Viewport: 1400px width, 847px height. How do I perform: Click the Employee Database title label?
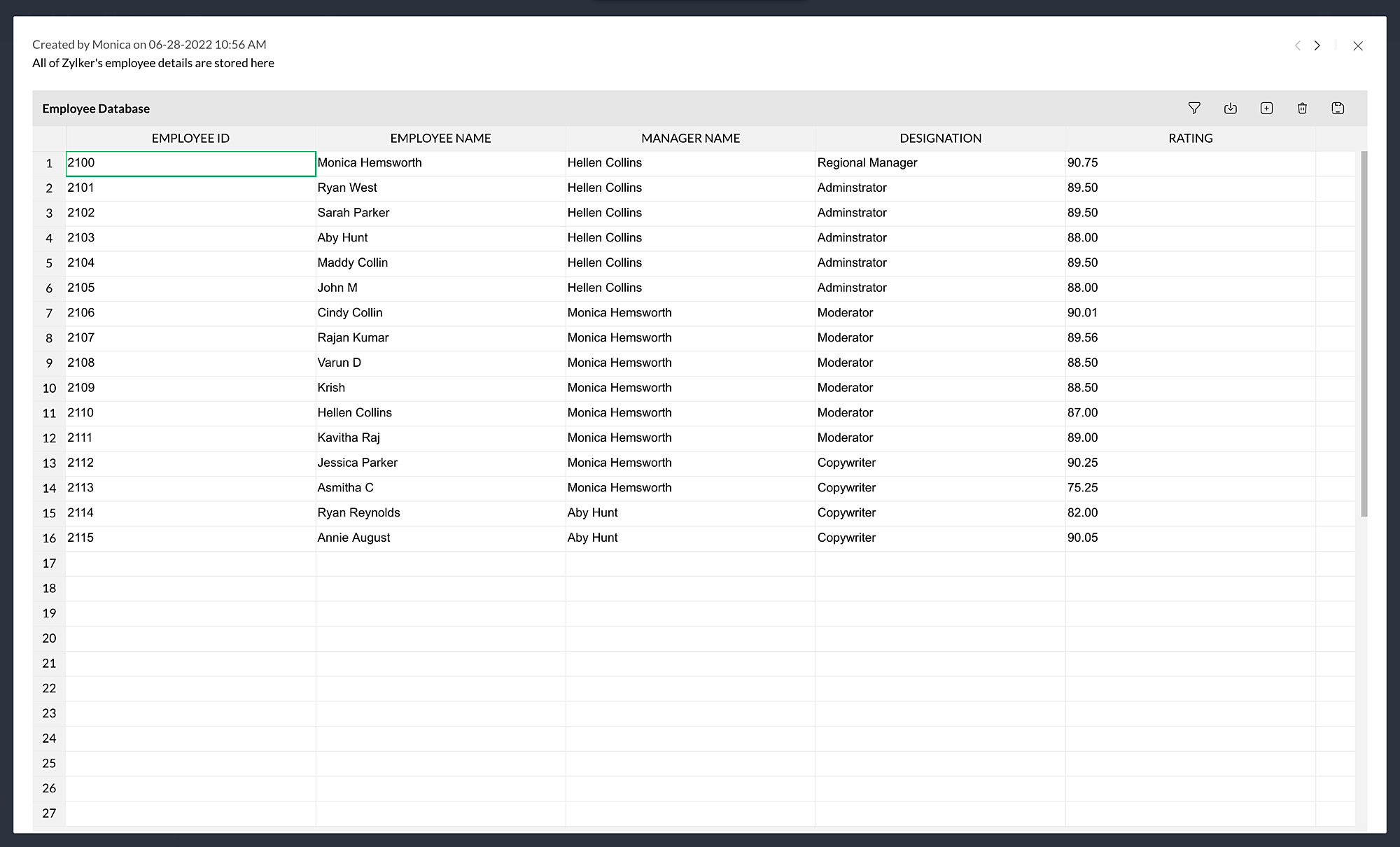[x=96, y=108]
